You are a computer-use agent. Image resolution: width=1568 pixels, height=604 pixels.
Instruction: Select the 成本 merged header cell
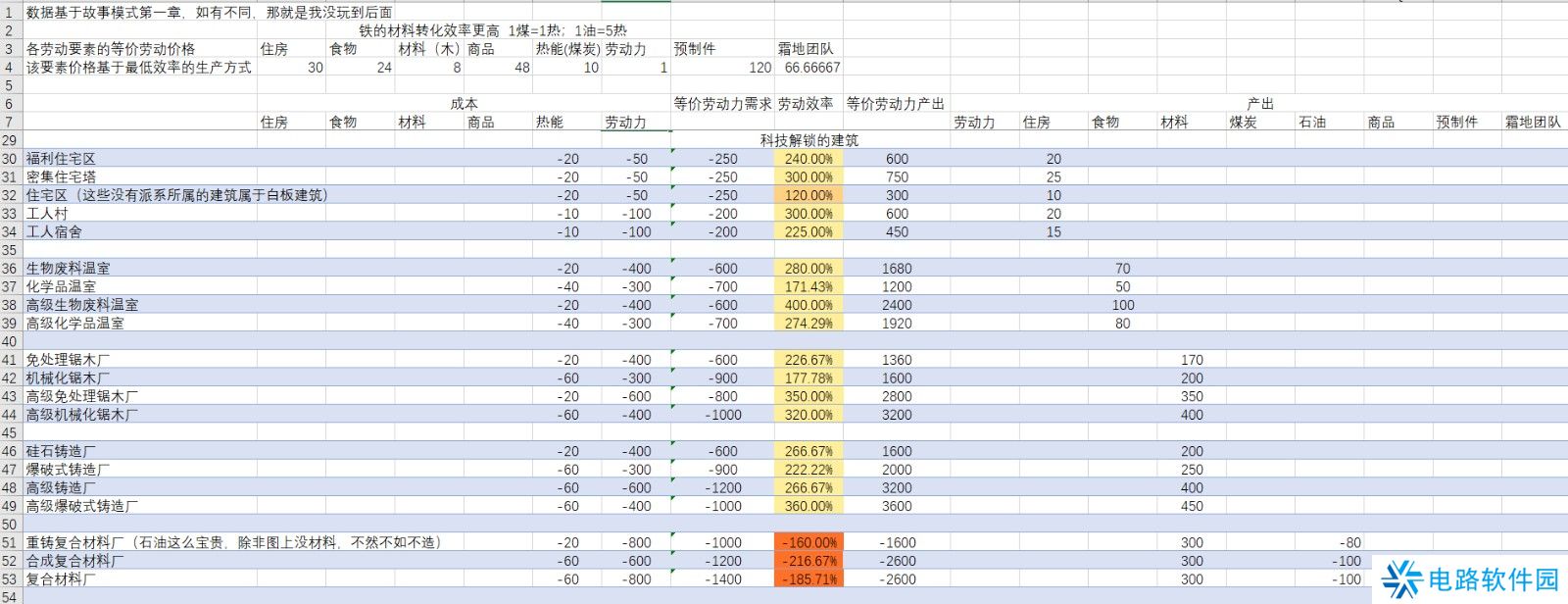click(464, 104)
